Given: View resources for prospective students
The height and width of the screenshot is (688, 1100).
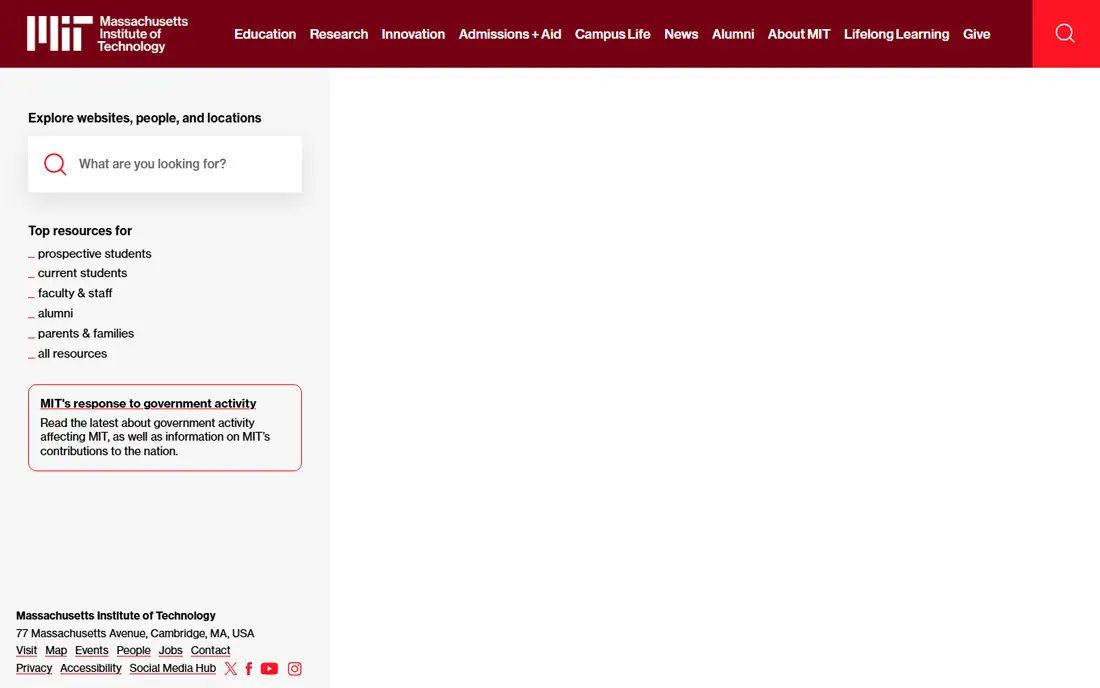Looking at the screenshot, I should 95,253.
